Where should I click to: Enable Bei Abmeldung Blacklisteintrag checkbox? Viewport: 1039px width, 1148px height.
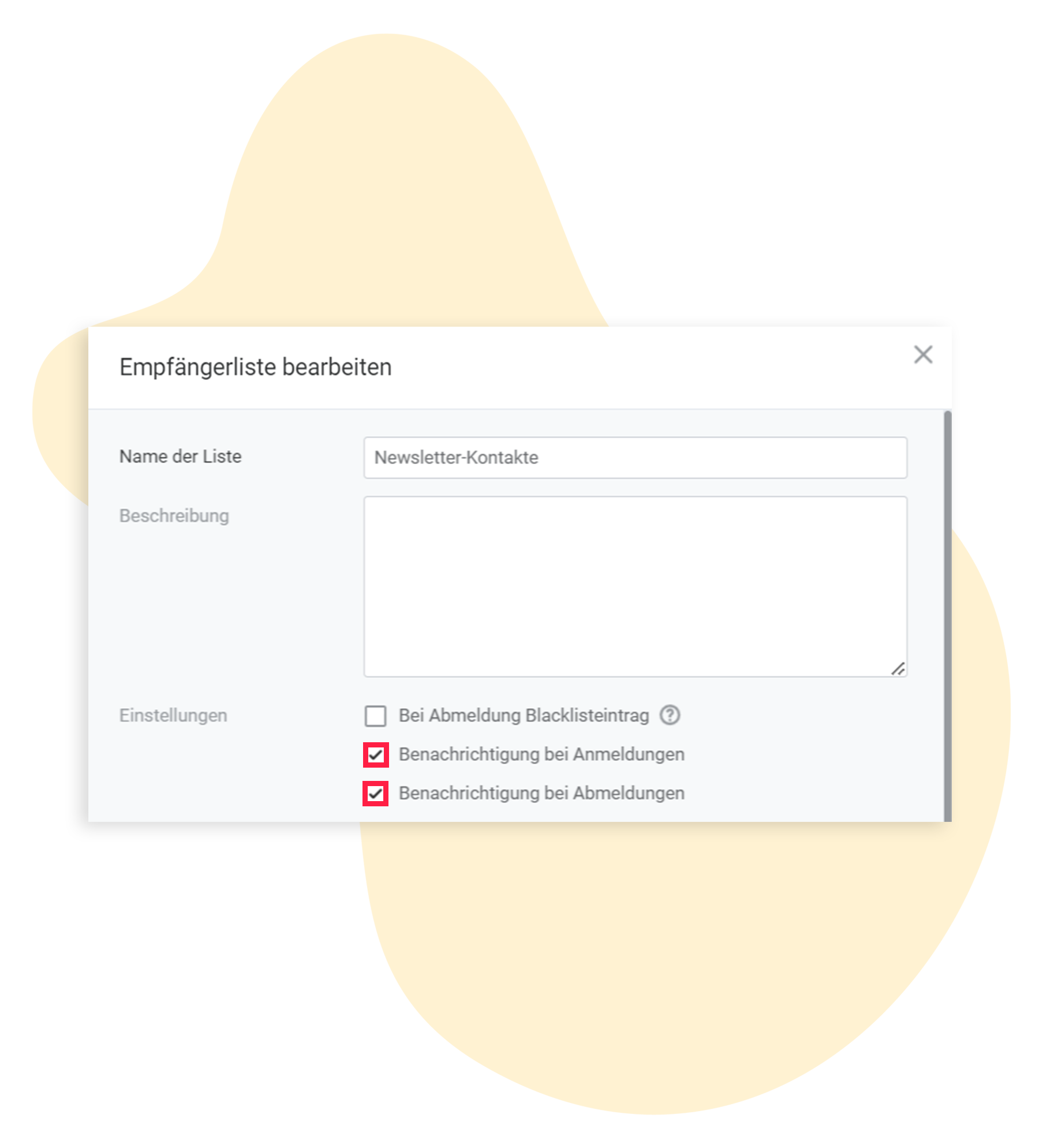click(x=375, y=716)
